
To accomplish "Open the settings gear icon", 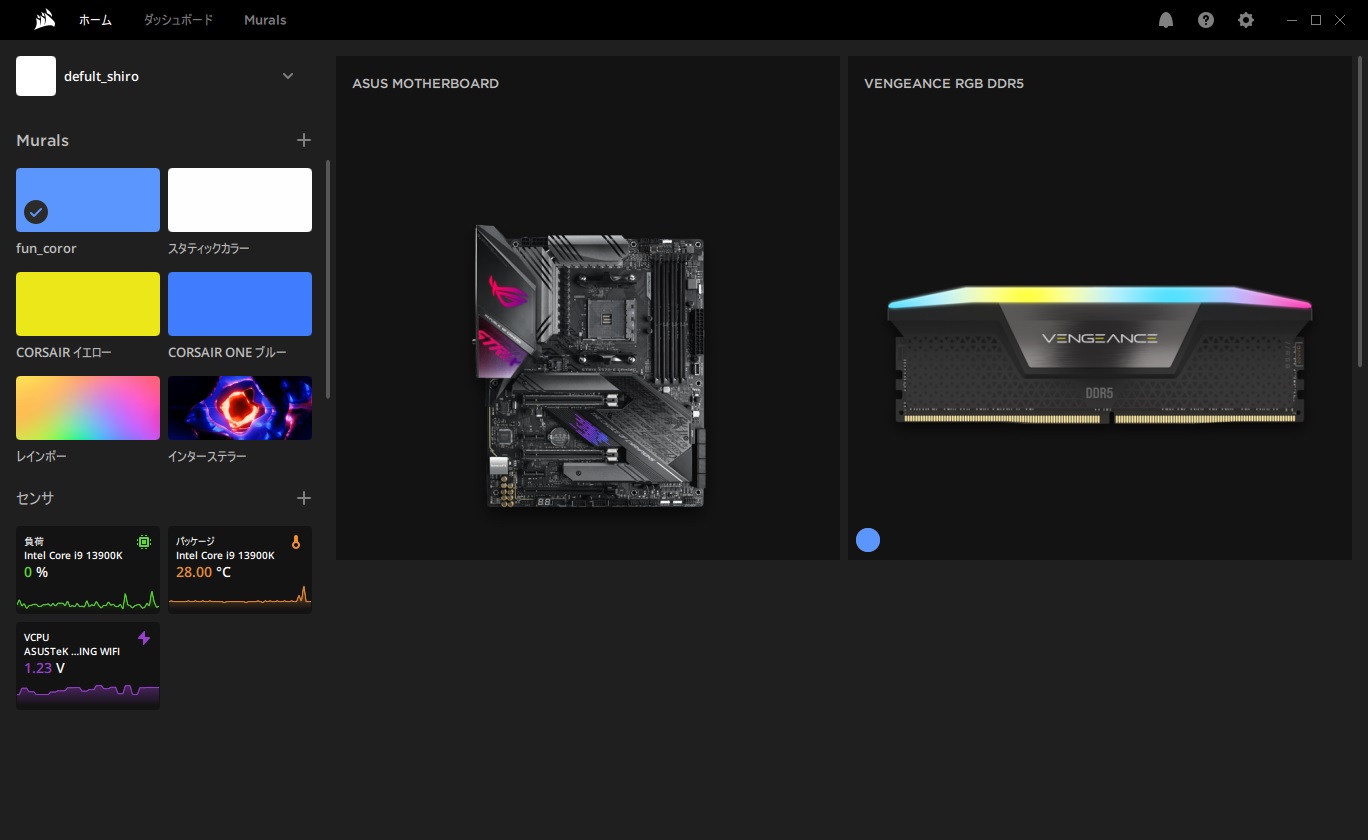I will point(1246,20).
